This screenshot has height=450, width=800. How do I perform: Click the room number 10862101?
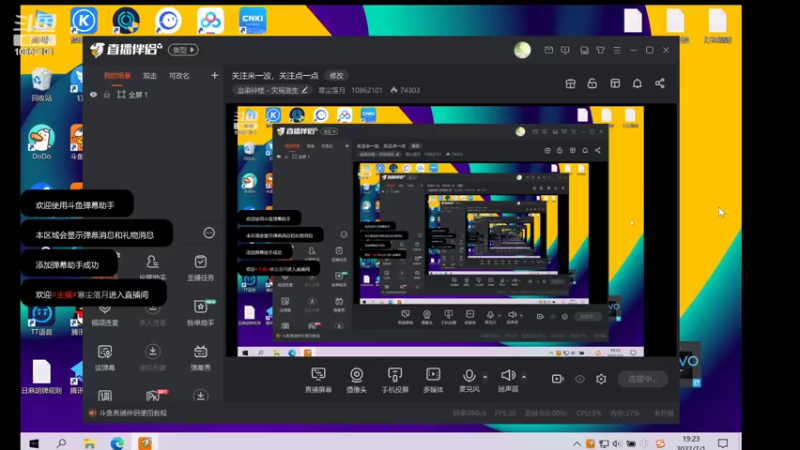click(x=367, y=90)
